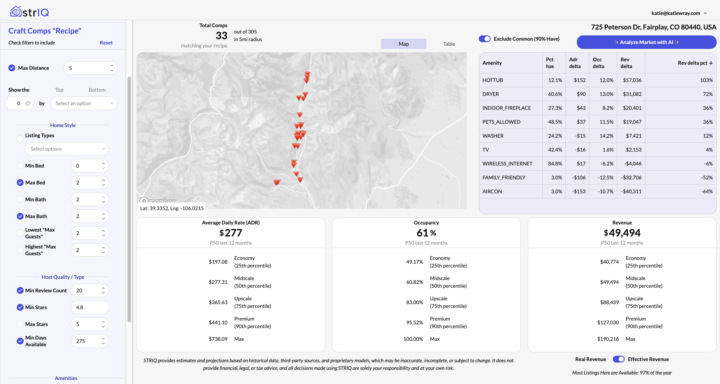Image resolution: width=720 pixels, height=384 pixels.
Task: Toggle the Max Distance checkbox
Action: pos(11,68)
